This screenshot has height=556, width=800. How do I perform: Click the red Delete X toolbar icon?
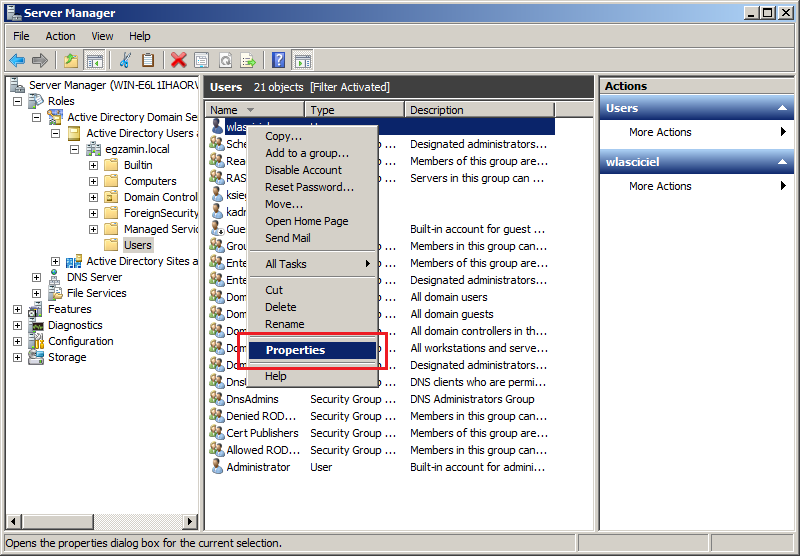[179, 61]
